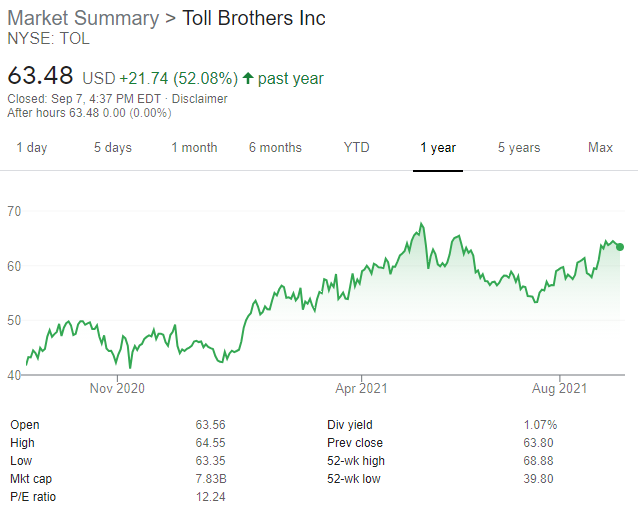Click the 52-wk high value

pyautogui.click(x=543, y=461)
